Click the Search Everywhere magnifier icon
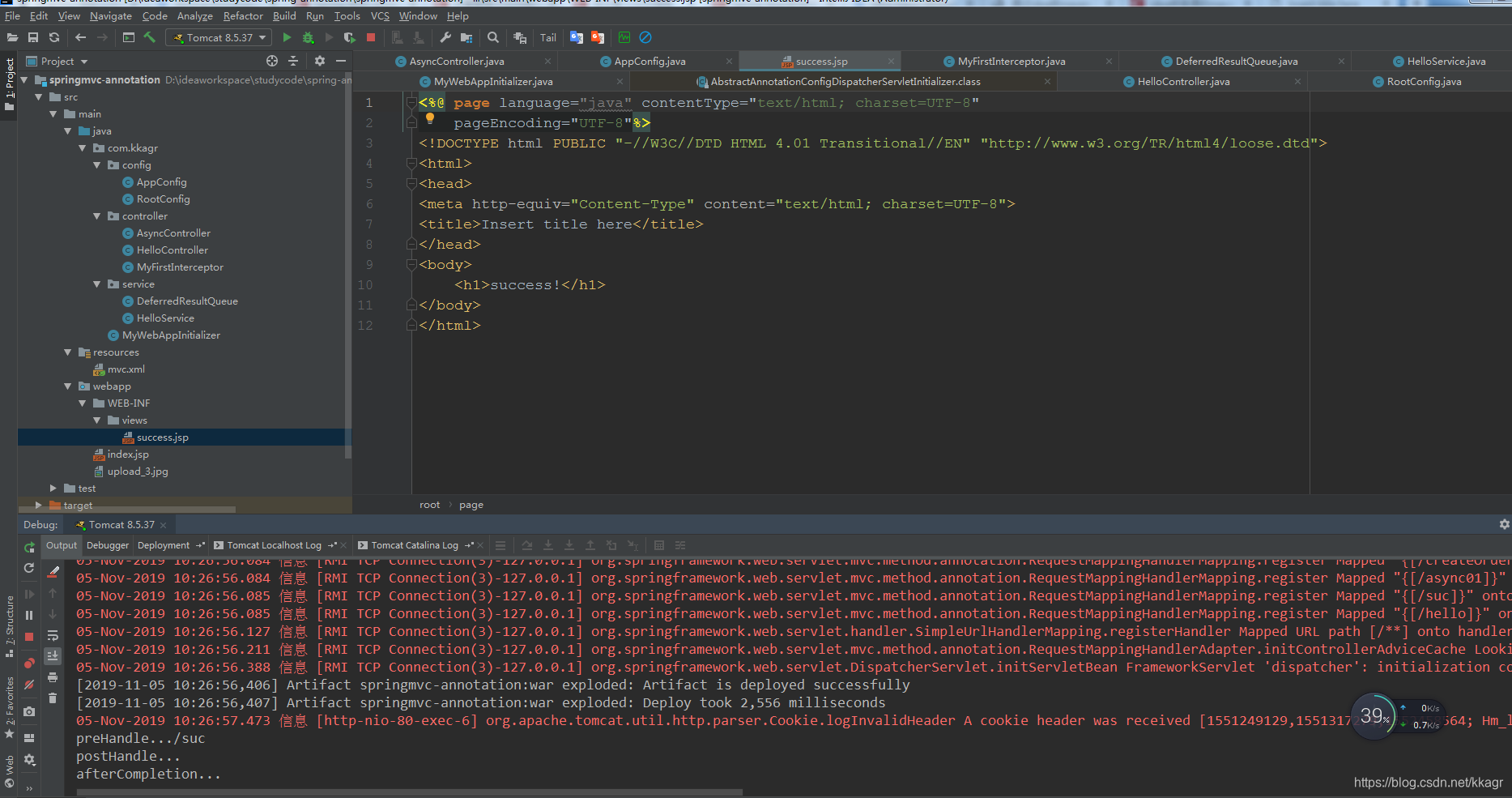The height and width of the screenshot is (798, 1512). point(493,37)
